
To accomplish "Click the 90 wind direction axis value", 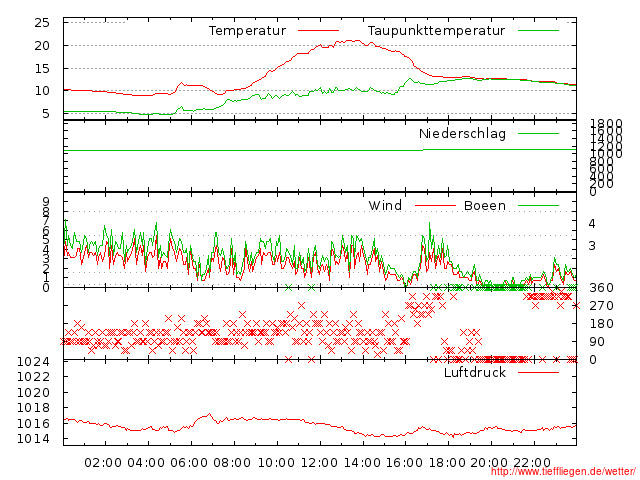I will (597, 342).
